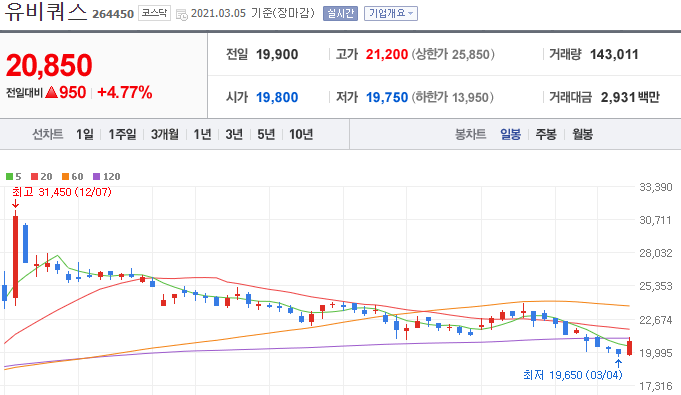Click the red 20-day moving average swatch

click(35, 176)
